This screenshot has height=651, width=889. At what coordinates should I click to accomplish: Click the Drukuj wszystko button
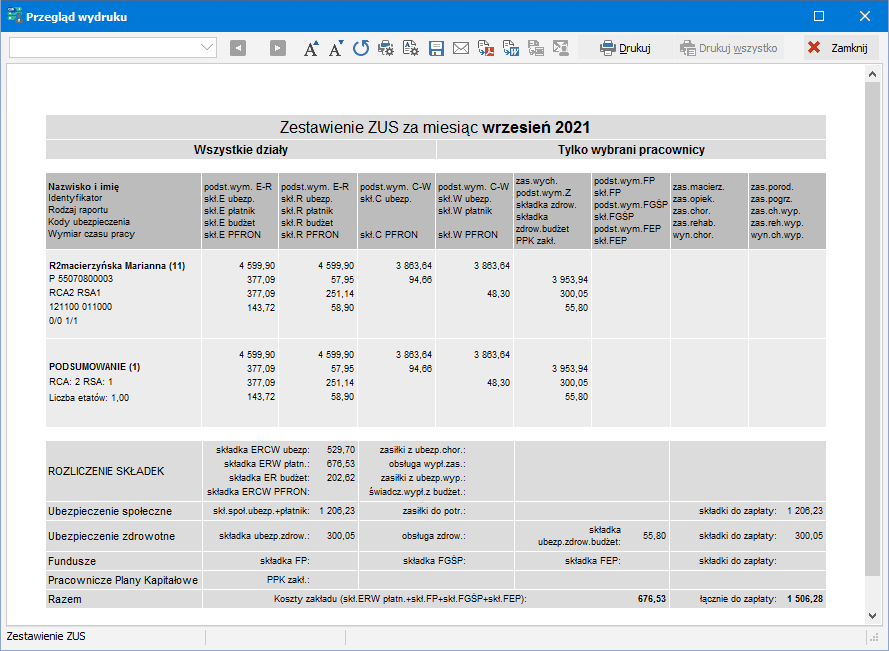[729, 48]
